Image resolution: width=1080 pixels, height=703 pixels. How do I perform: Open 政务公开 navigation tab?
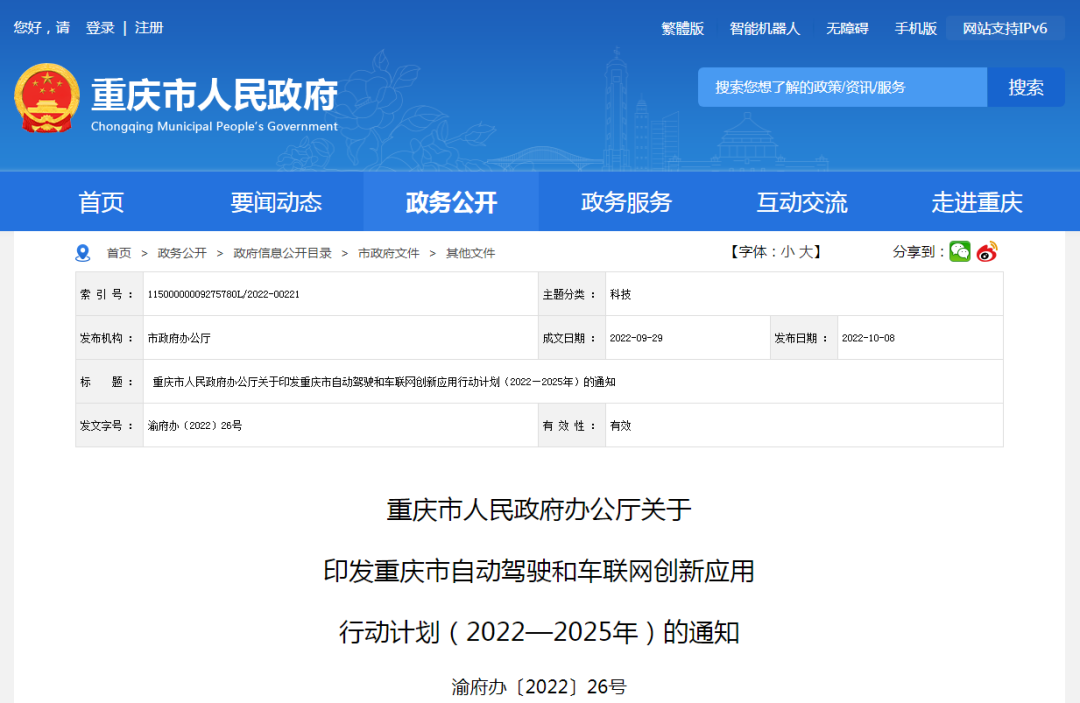(x=451, y=203)
